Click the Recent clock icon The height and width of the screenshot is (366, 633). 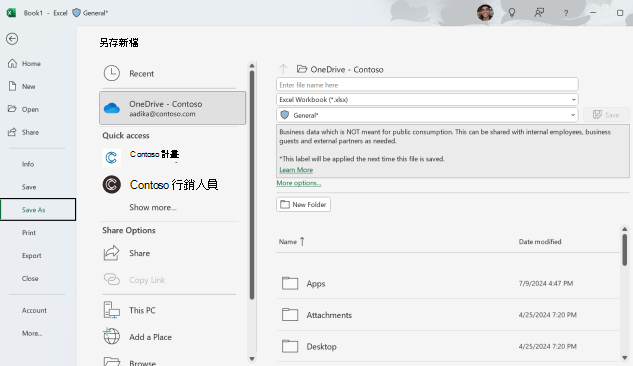click(x=112, y=73)
